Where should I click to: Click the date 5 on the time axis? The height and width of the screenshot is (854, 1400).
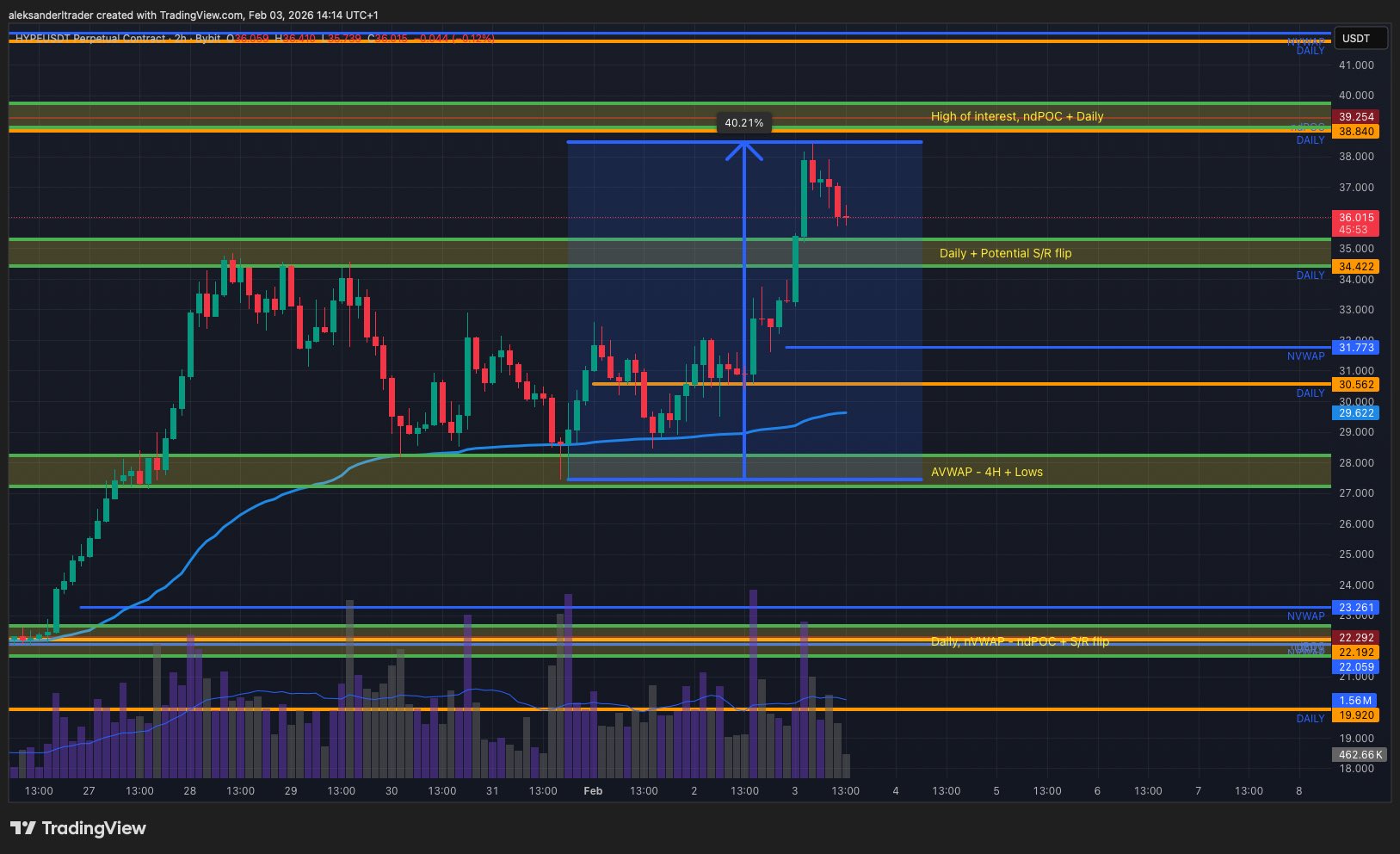coord(996,790)
